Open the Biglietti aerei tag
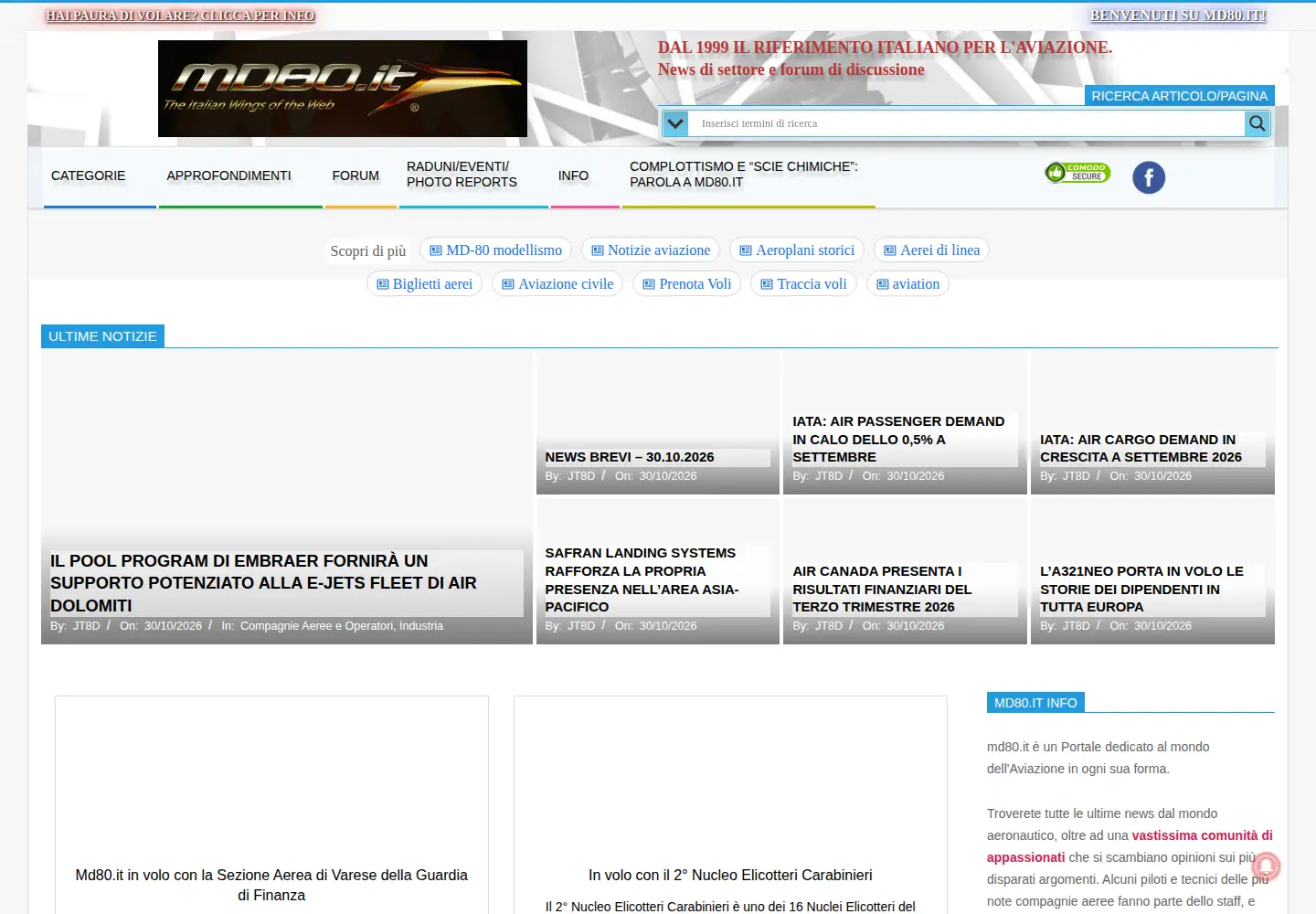Screen dimensions: 1316x914 [424, 284]
